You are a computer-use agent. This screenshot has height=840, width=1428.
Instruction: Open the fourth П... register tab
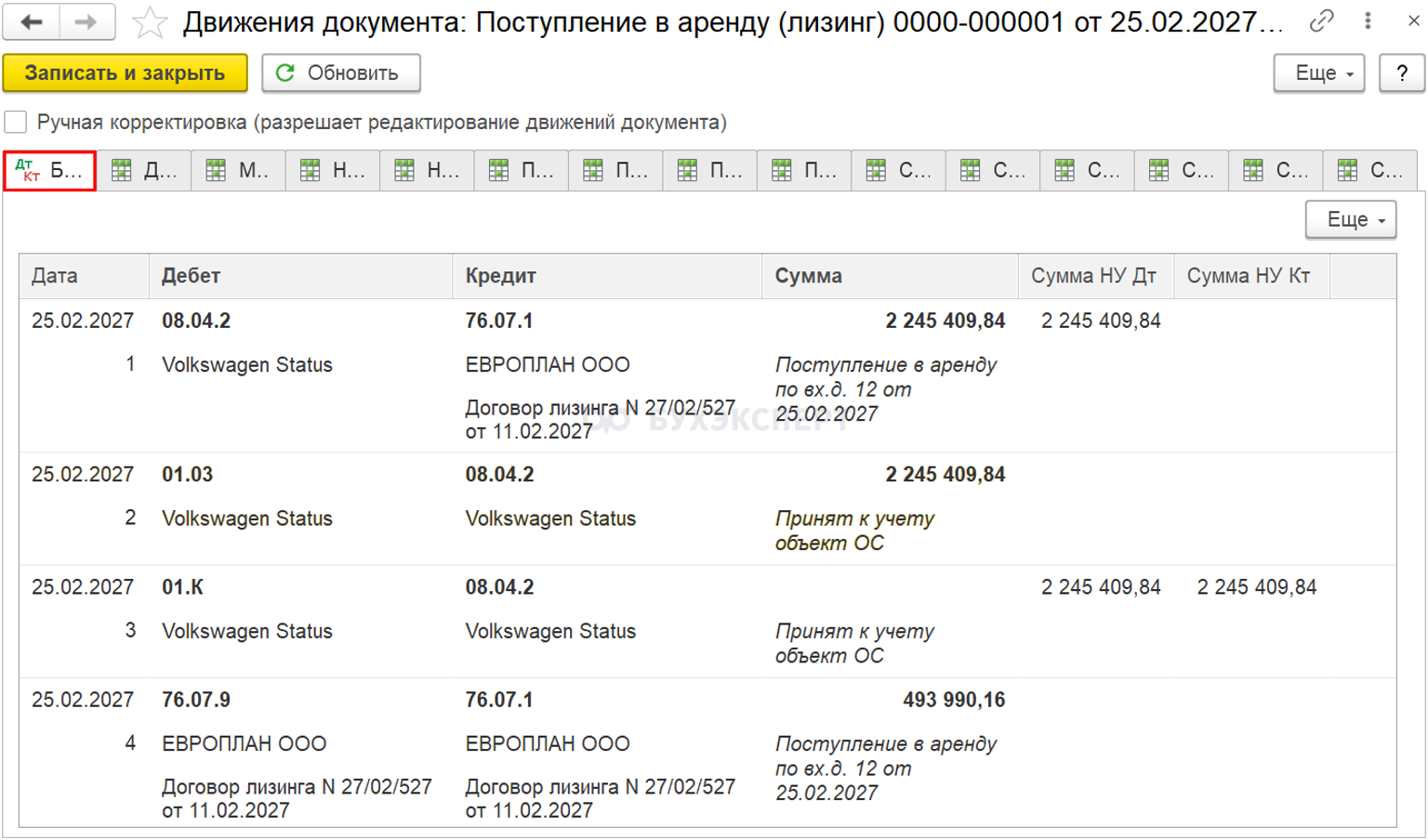point(804,170)
